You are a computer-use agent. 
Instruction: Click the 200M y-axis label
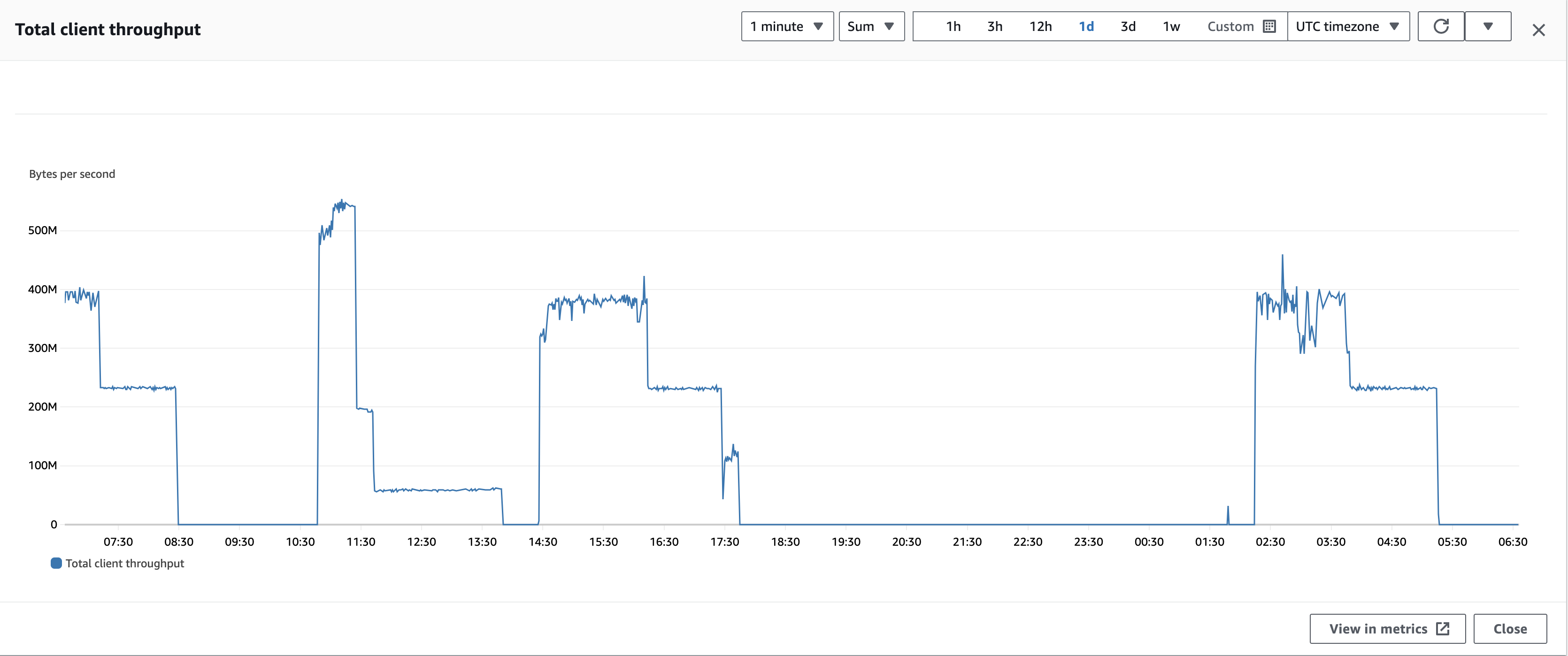(43, 406)
